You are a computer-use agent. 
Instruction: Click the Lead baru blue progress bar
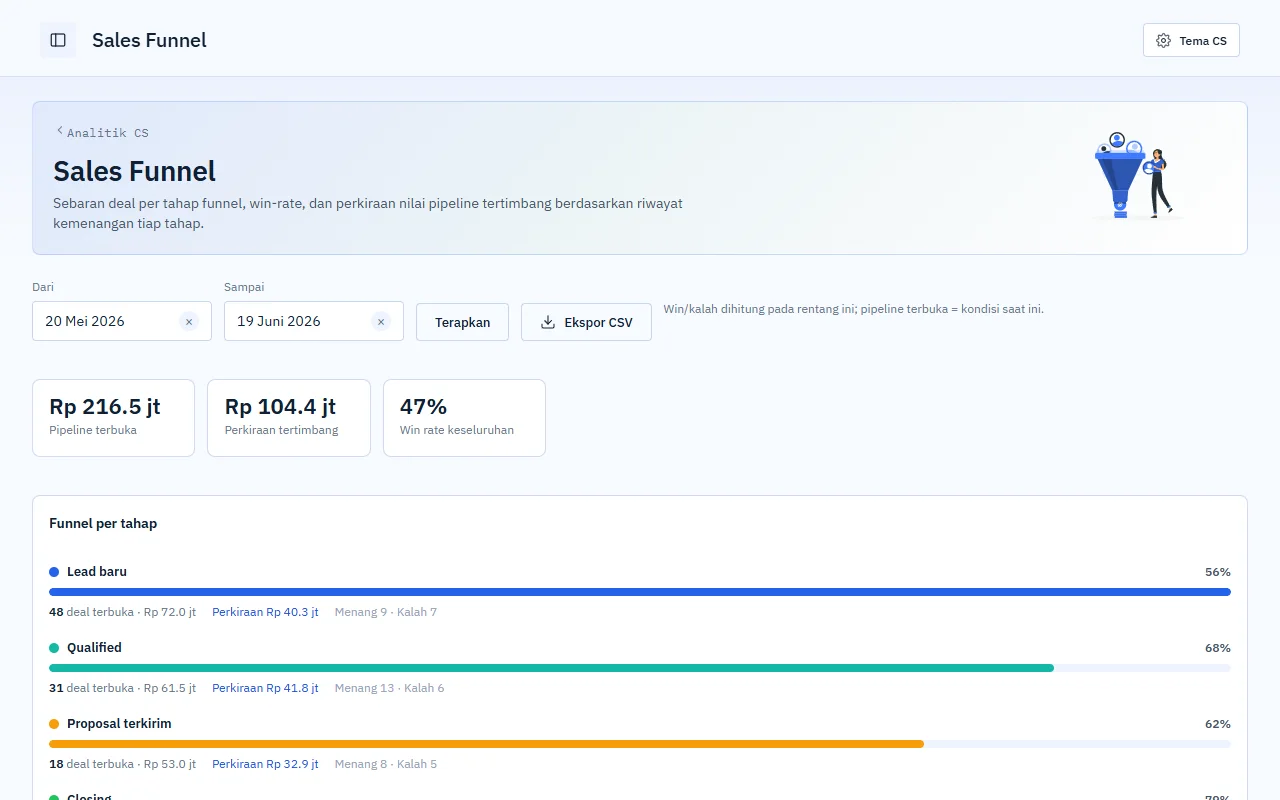[x=640, y=592]
